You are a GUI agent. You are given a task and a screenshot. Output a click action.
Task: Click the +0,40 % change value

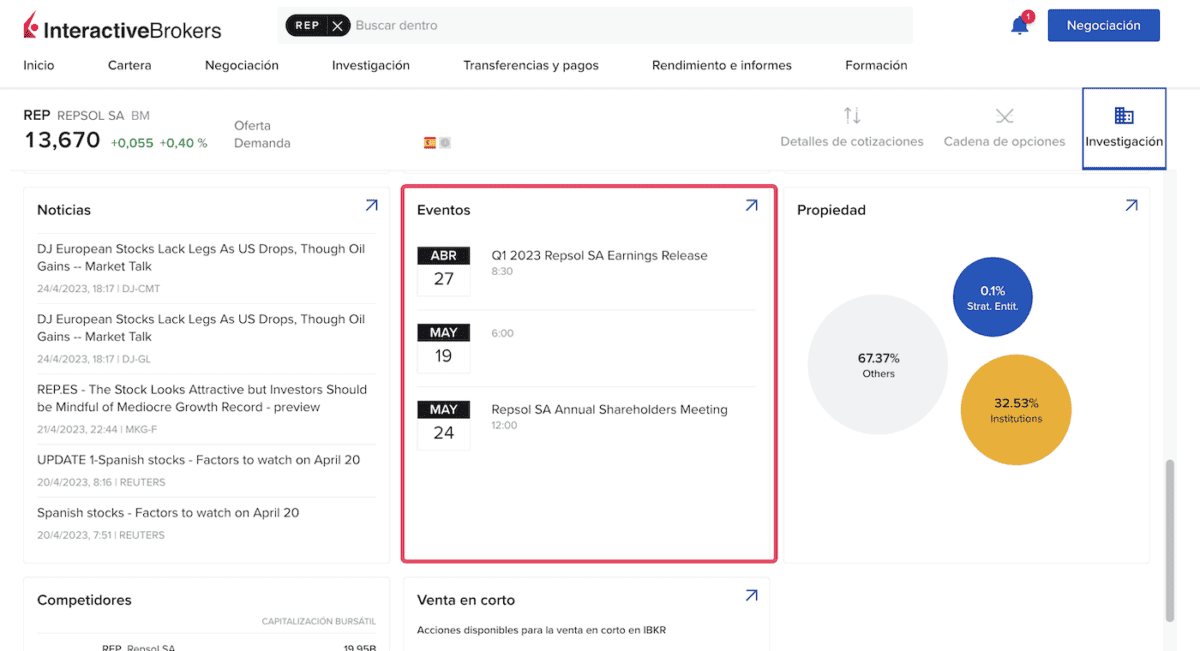click(x=183, y=143)
